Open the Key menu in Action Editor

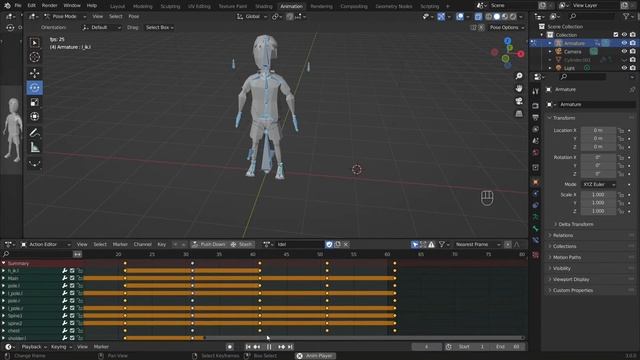pyautogui.click(x=162, y=244)
